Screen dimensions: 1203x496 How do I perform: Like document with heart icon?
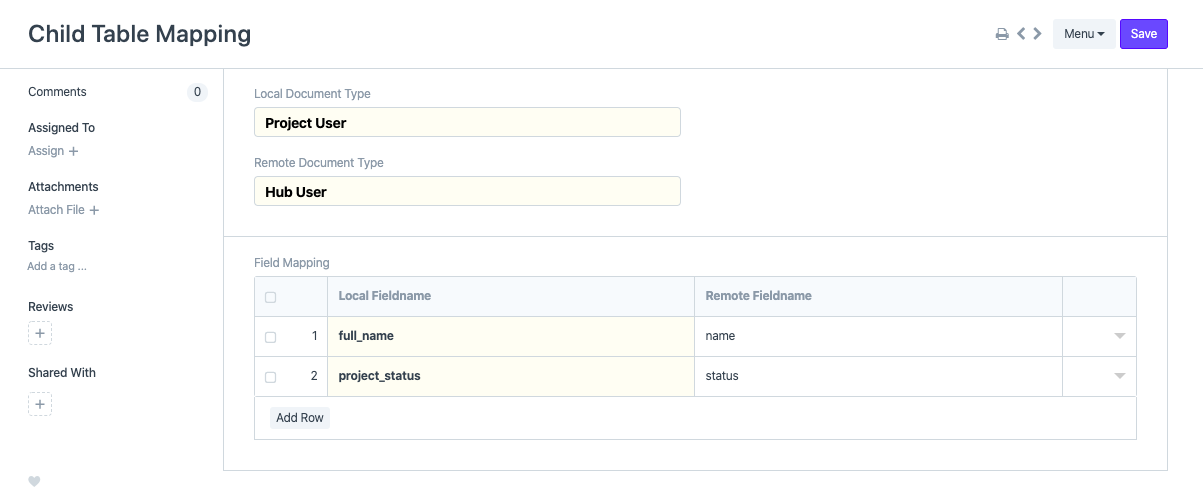click(x=34, y=481)
